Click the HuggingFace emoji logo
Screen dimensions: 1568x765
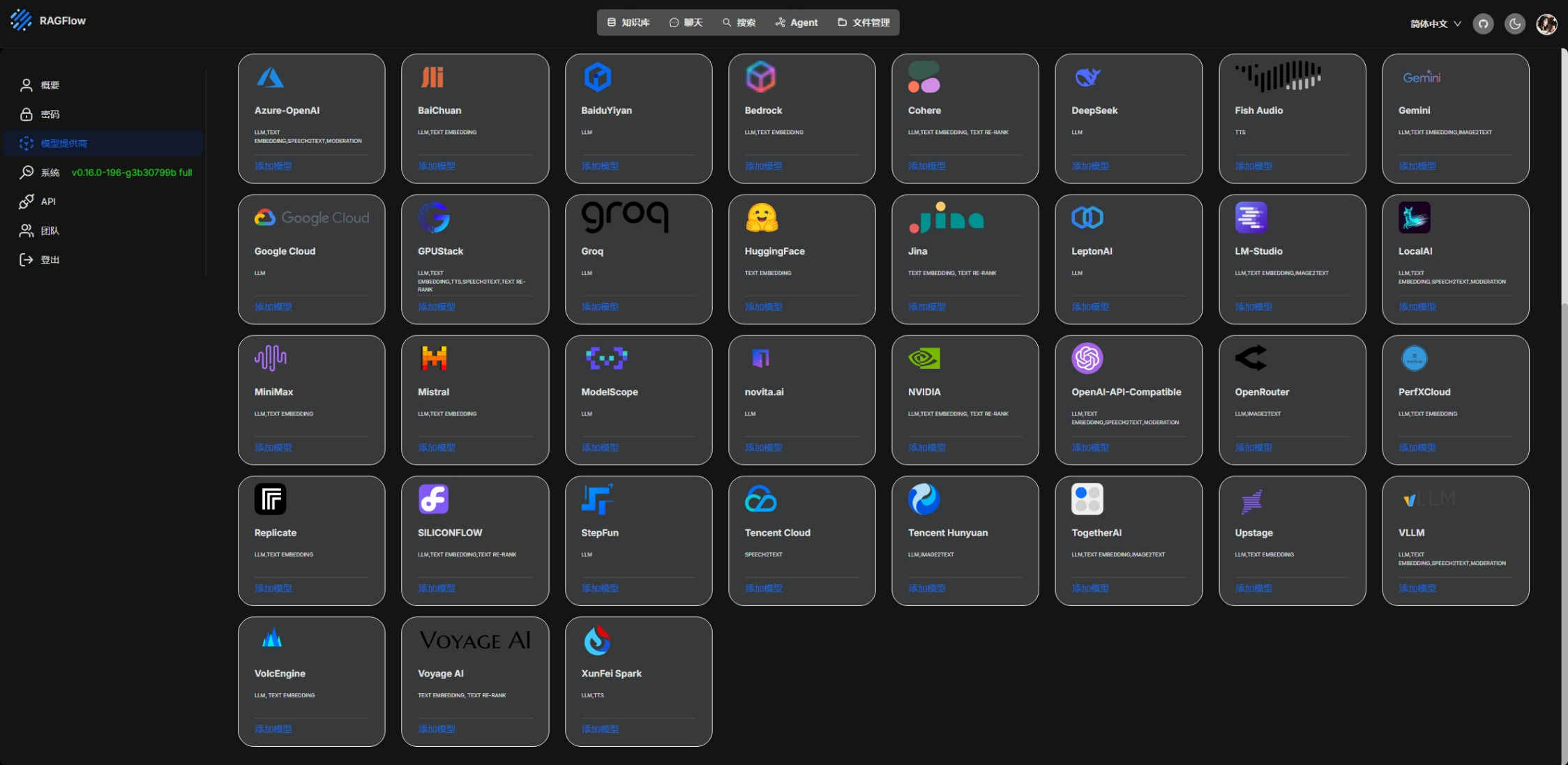761,218
